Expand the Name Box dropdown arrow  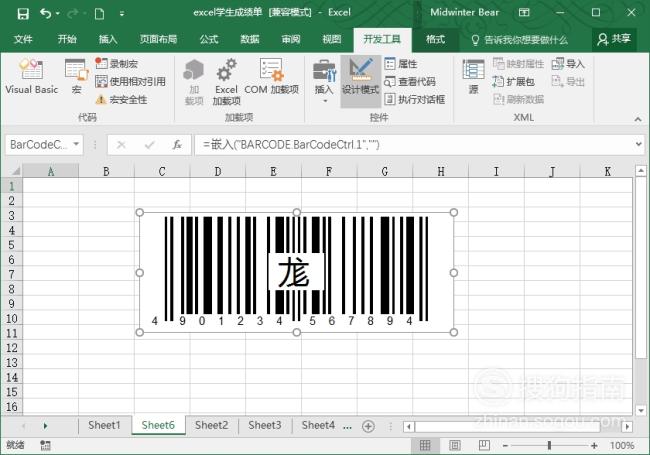(x=76, y=144)
